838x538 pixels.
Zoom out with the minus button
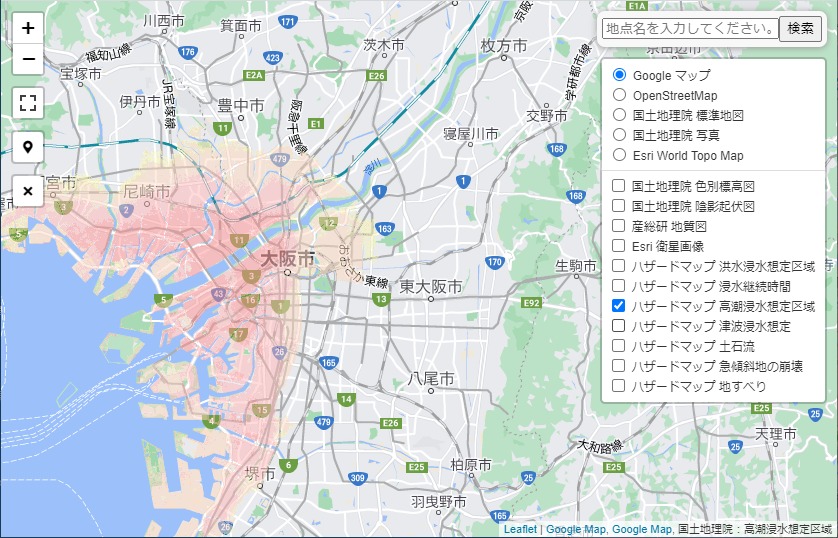(28, 59)
